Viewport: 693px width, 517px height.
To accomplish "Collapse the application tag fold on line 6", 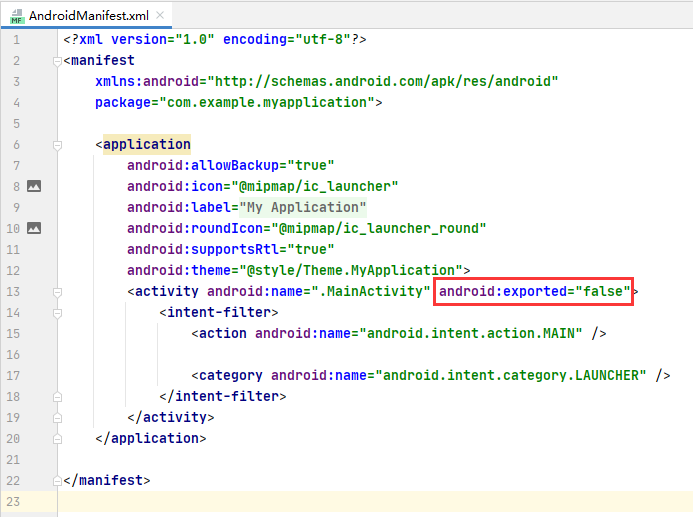I will pyautogui.click(x=57, y=145).
